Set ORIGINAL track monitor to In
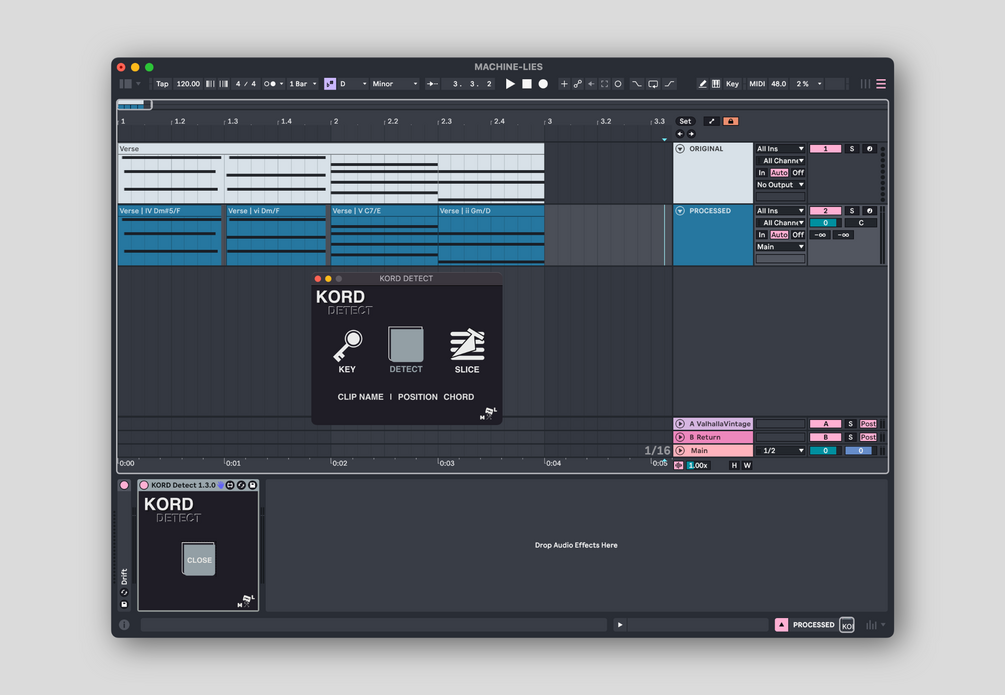This screenshot has height=695, width=1005. 762,173
